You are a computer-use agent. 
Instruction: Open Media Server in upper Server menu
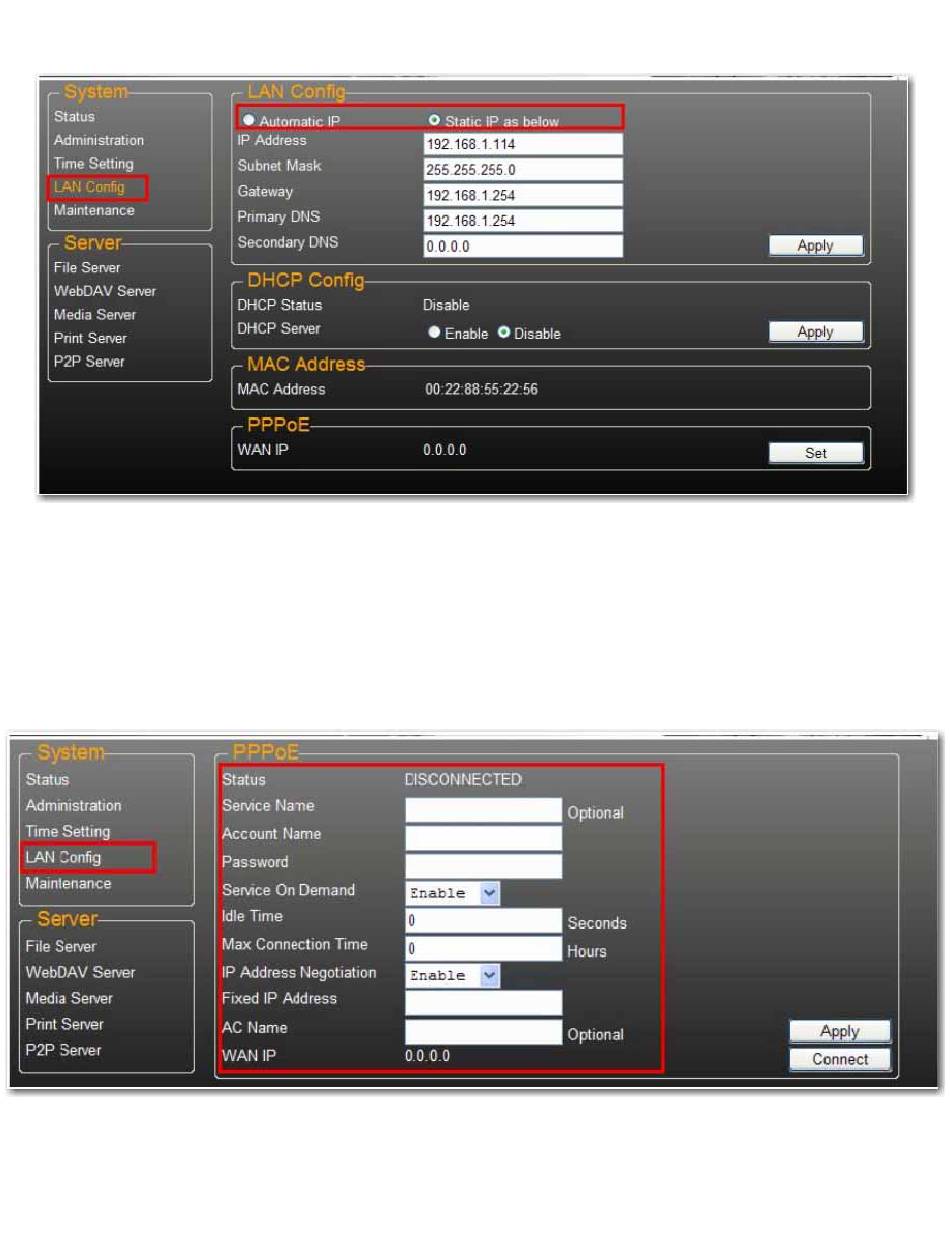tap(95, 314)
